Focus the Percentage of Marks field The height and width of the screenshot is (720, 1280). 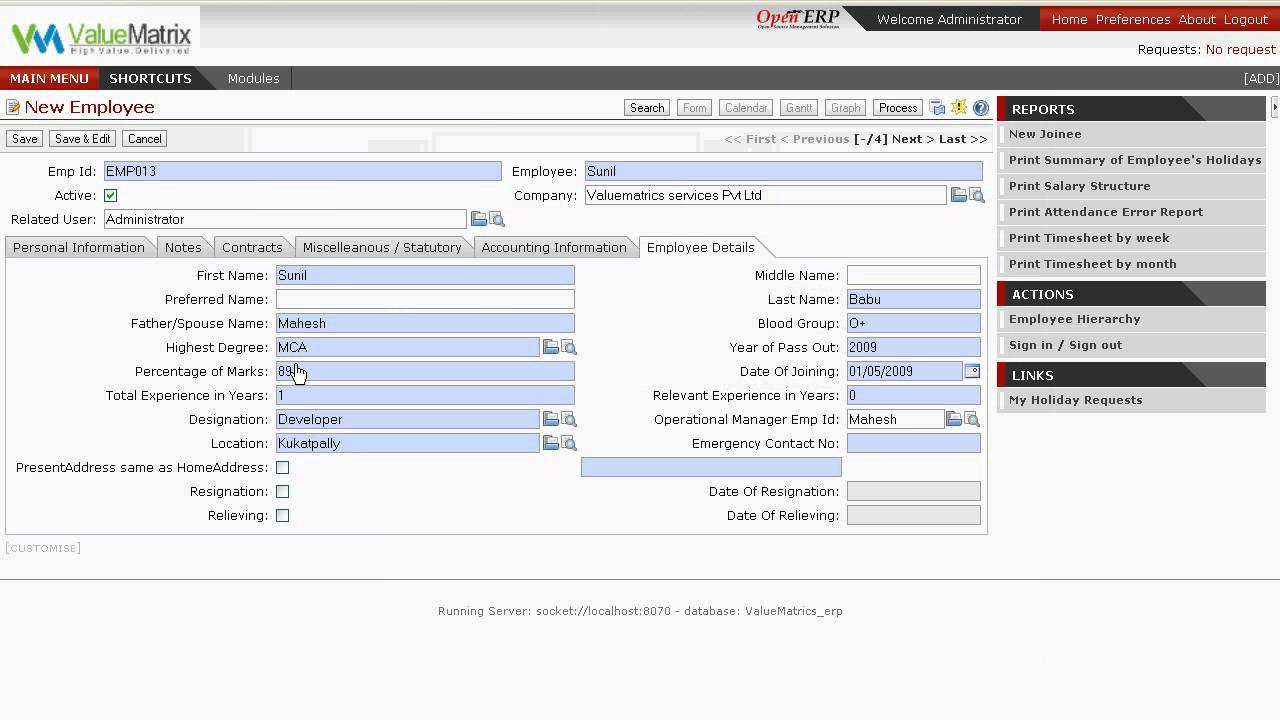[x=425, y=371]
